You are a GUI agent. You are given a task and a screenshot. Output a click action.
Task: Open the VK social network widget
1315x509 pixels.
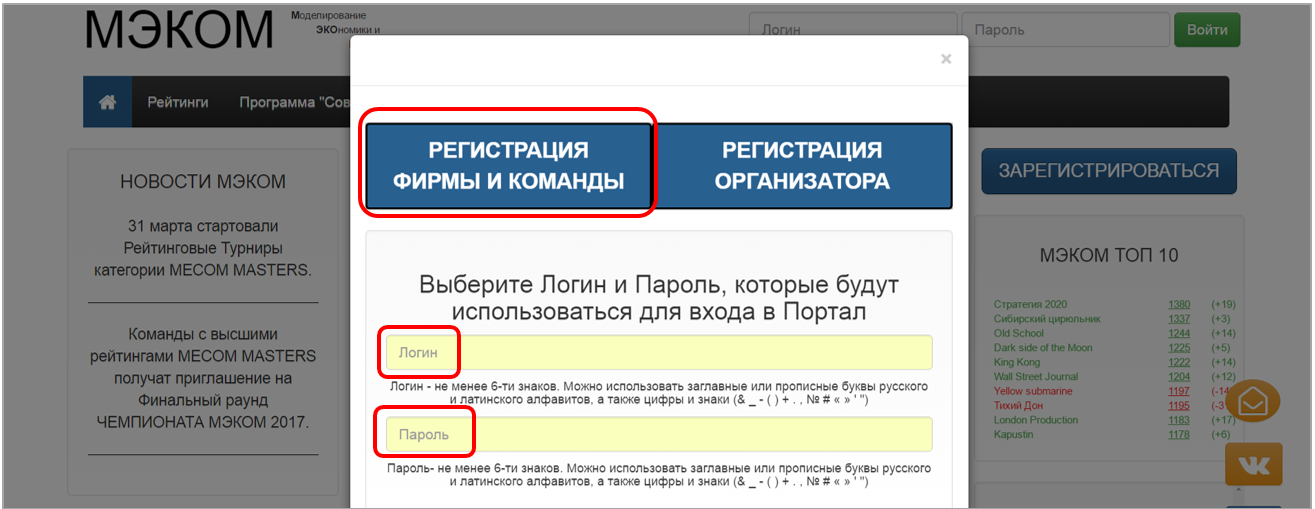point(1252,466)
